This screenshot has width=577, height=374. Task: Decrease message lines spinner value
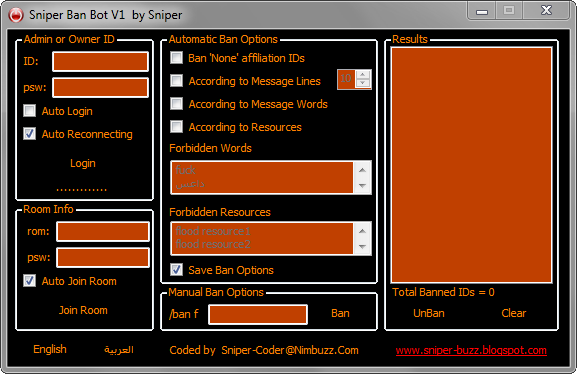(363, 83)
